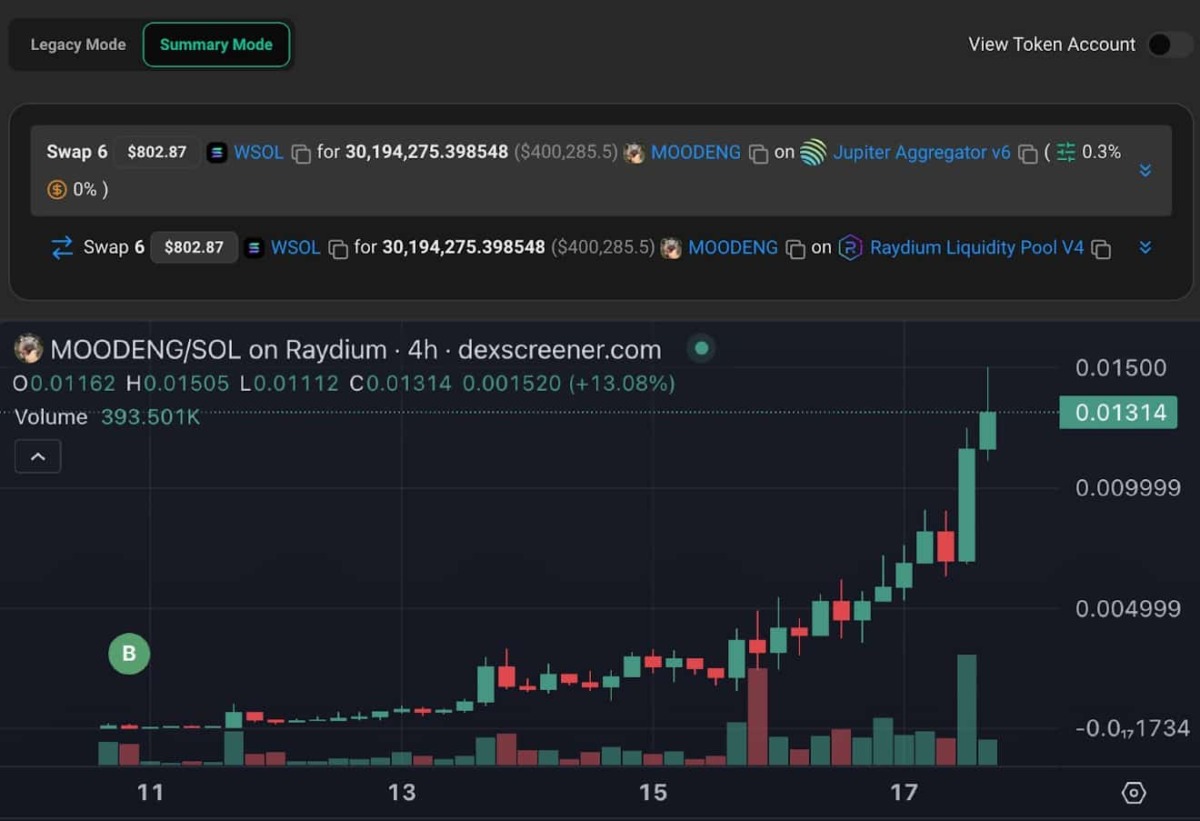Open Jupiter Aggregator v6 link
The image size is (1200, 821).
pyautogui.click(x=921, y=153)
